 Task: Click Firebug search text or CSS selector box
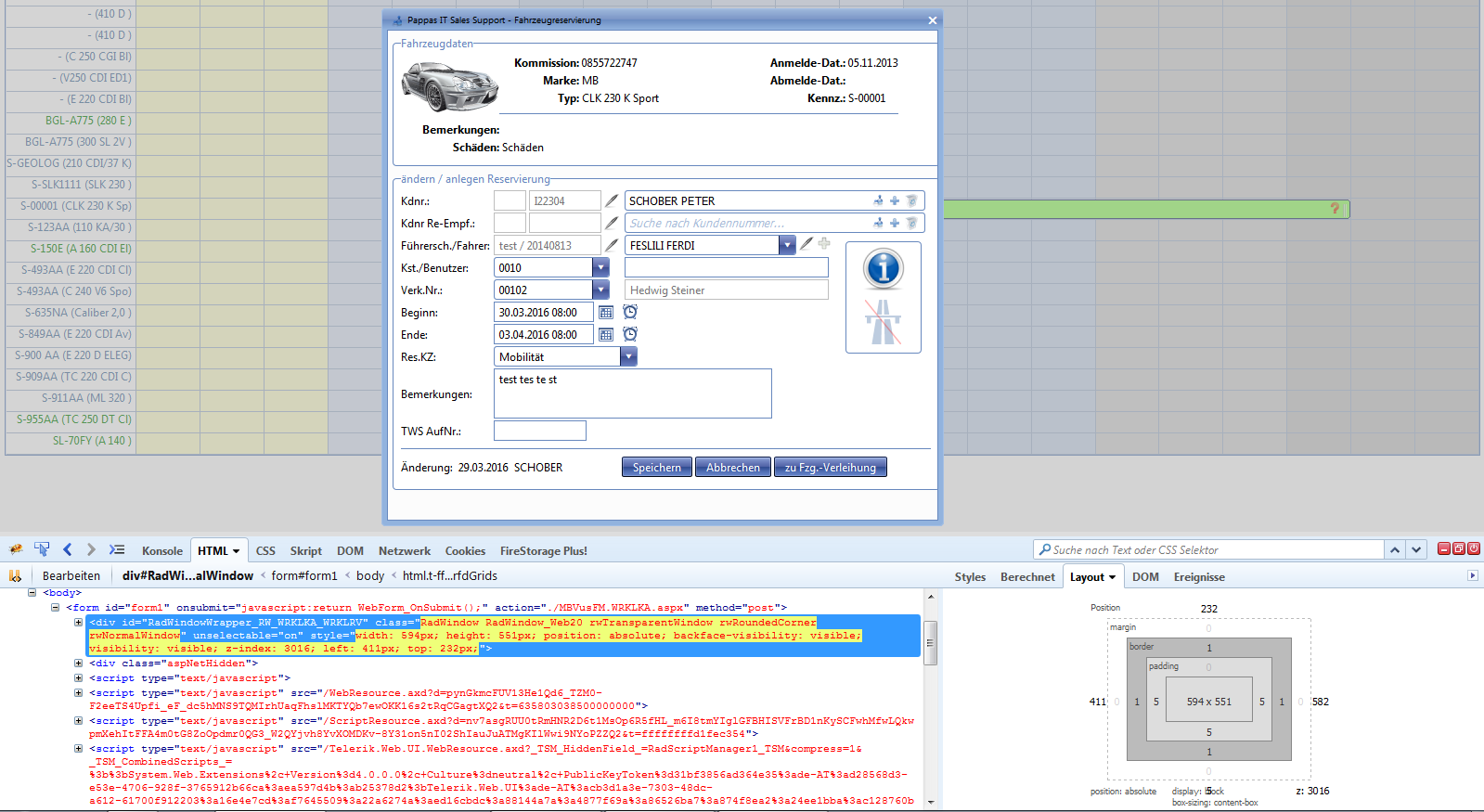pyautogui.click(x=1208, y=549)
